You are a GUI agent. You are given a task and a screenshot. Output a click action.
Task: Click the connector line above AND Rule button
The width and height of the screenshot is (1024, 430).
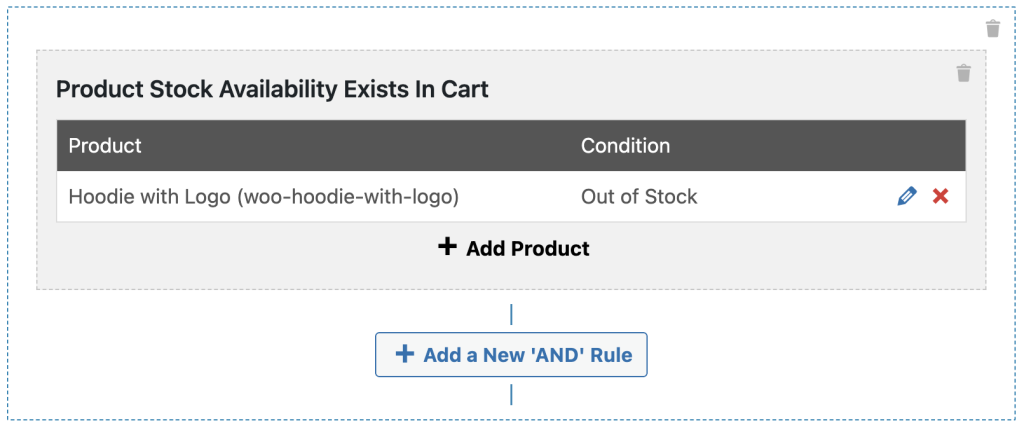point(511,315)
